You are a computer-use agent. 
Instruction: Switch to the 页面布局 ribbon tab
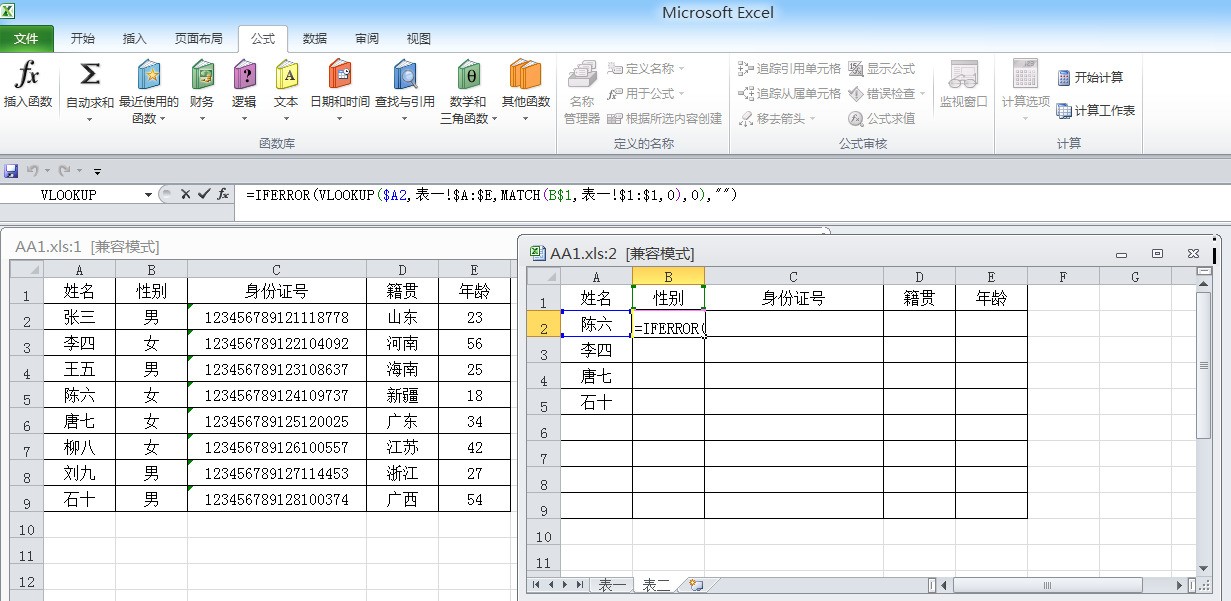click(199, 39)
